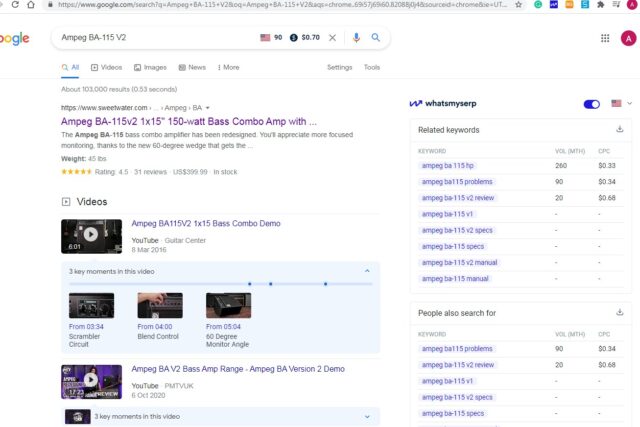
Task: Download the People also search for list
Action: click(620, 312)
